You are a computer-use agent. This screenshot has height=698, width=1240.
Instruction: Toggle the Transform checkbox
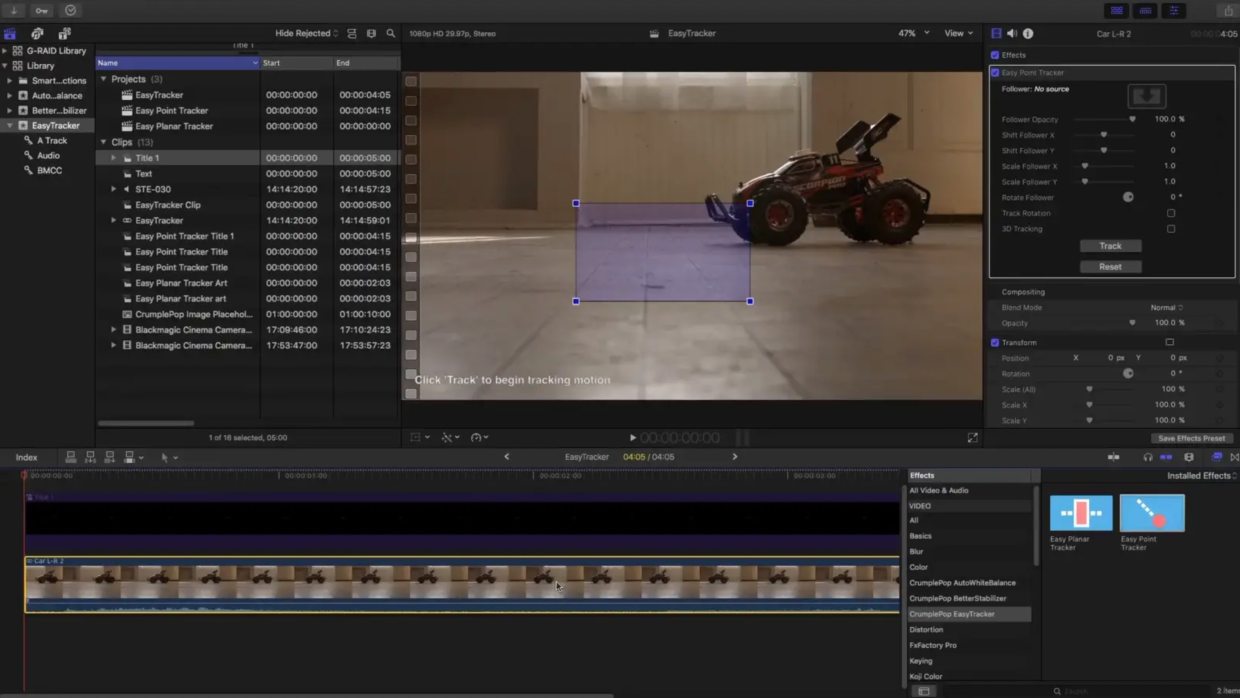pyautogui.click(x=995, y=342)
